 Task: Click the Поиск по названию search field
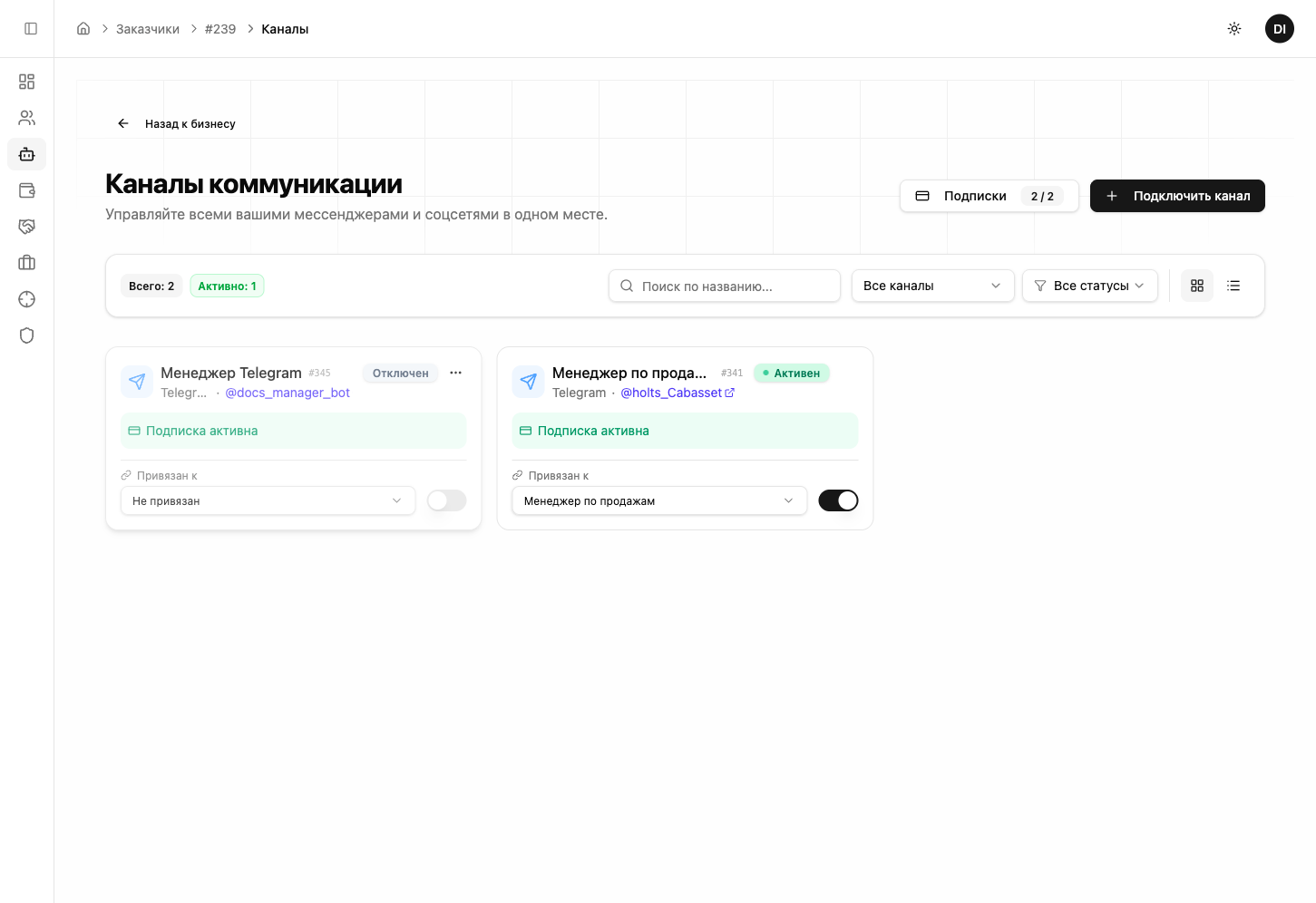click(x=724, y=286)
